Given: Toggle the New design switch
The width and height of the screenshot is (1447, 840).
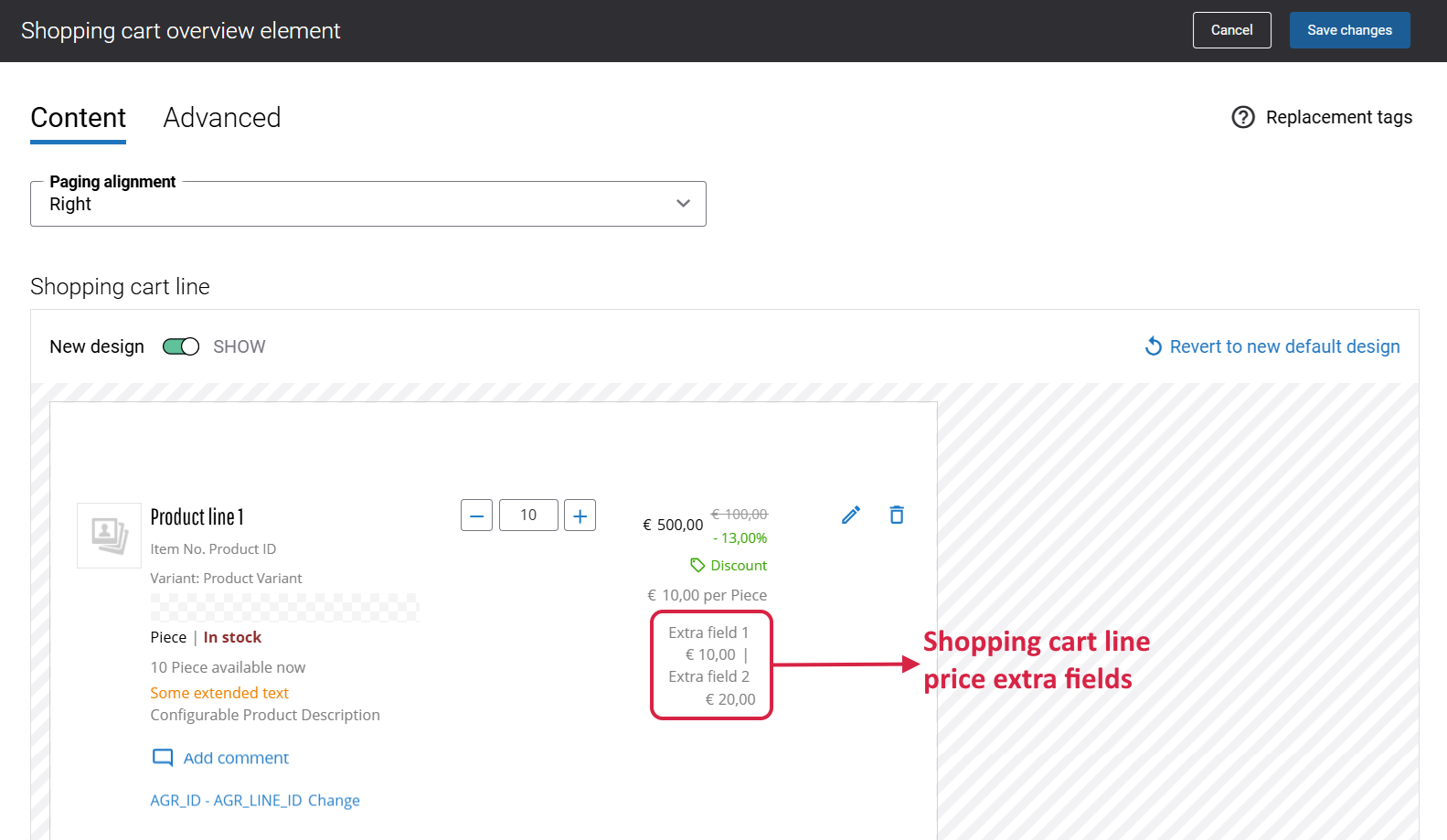Looking at the screenshot, I should 181,346.
